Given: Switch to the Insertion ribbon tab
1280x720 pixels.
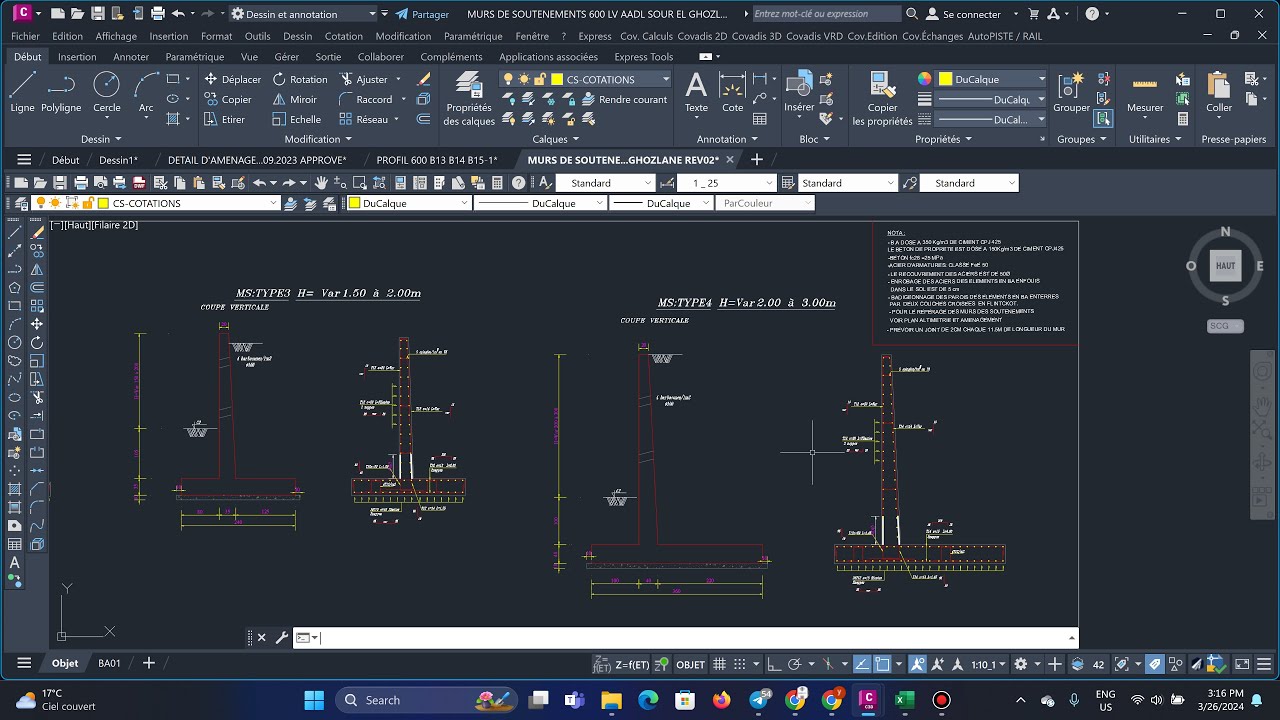Looking at the screenshot, I should [x=77, y=57].
